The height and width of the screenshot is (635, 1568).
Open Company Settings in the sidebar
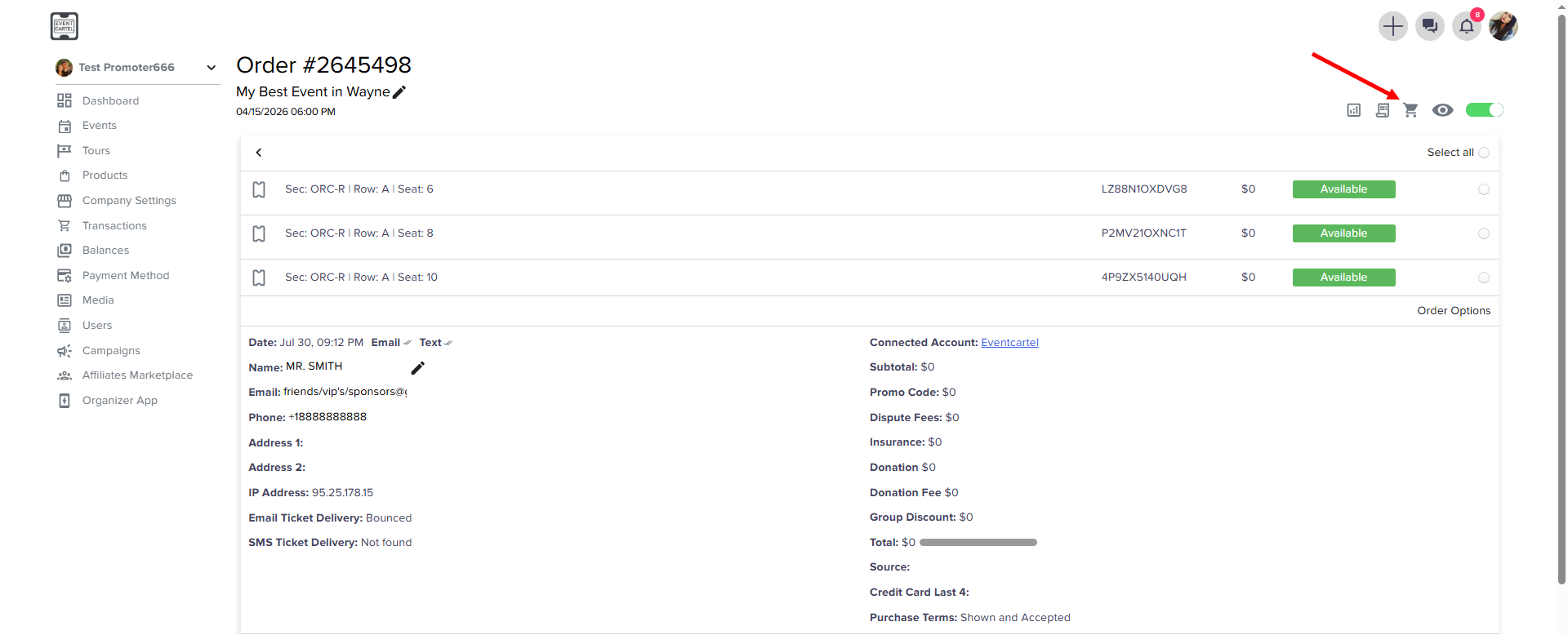pyautogui.click(x=129, y=201)
